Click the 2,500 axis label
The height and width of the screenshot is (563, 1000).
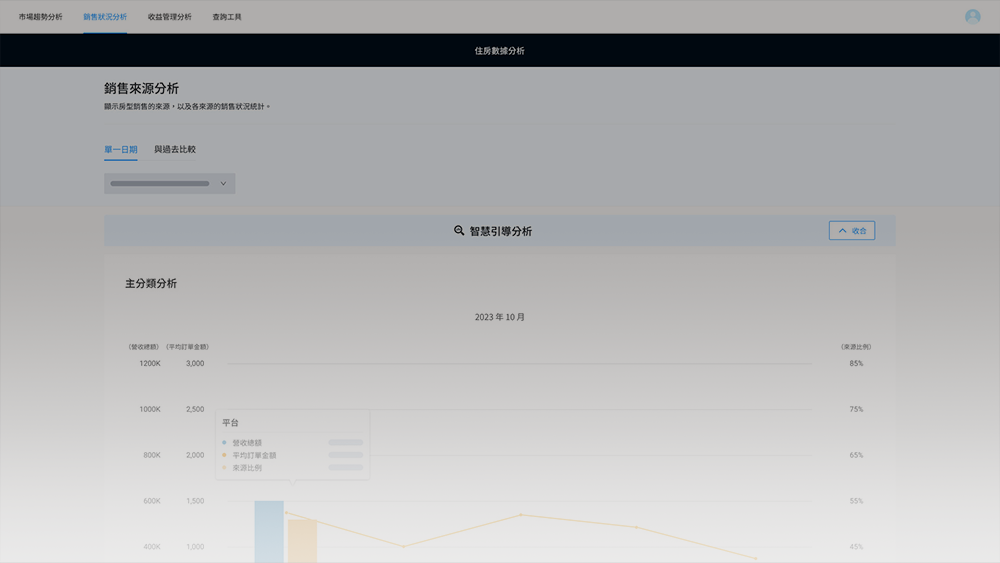[x=195, y=409]
